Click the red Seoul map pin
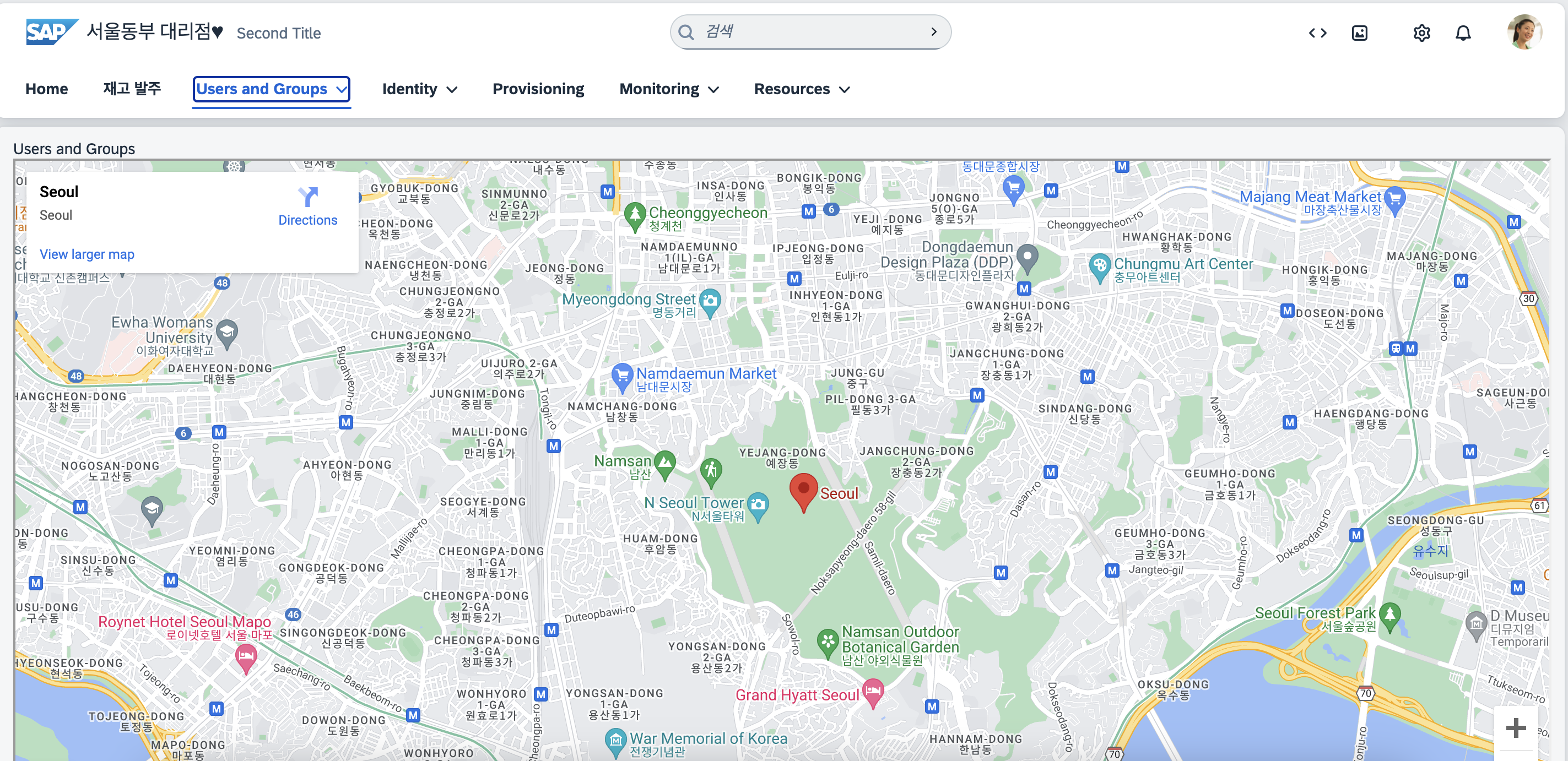Image resolution: width=1568 pixels, height=761 pixels. pos(803,491)
